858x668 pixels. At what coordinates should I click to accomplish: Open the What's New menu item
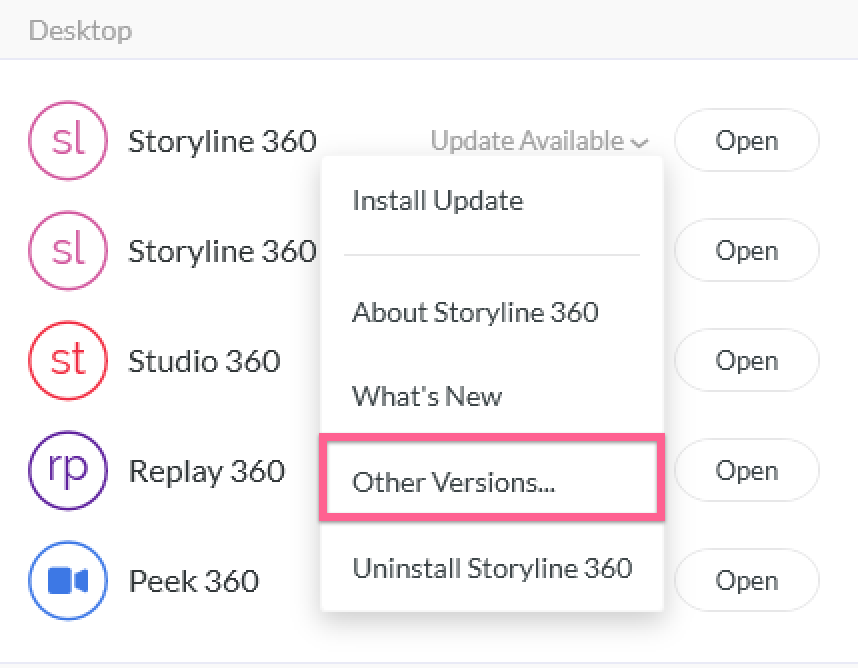[427, 397]
